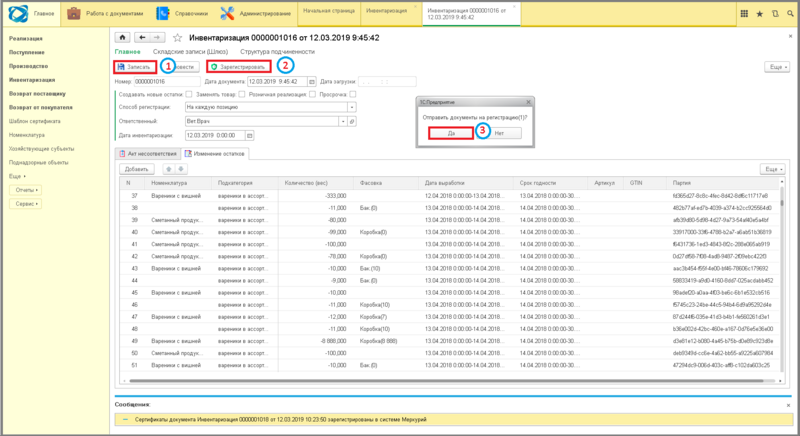Open favorites star in top-right toolbar

point(760,14)
